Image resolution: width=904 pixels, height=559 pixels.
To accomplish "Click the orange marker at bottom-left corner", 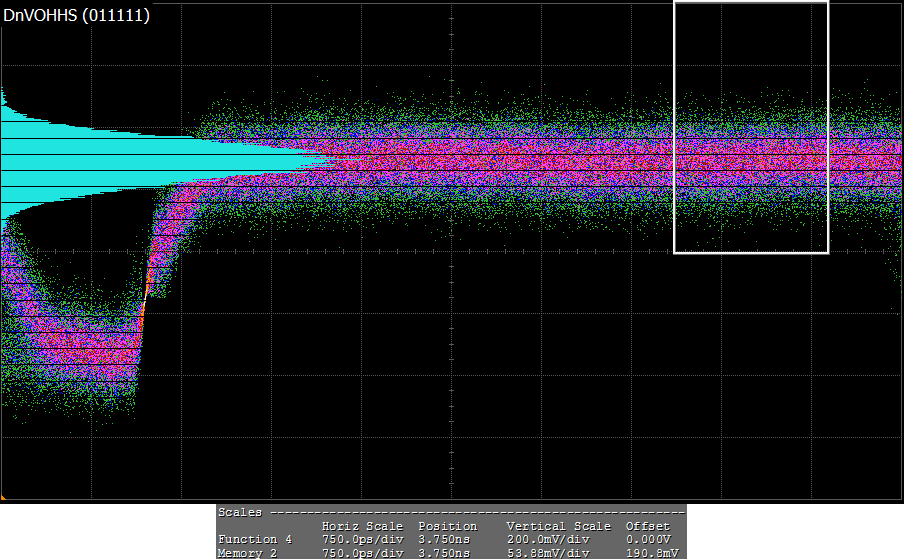I will [4, 496].
